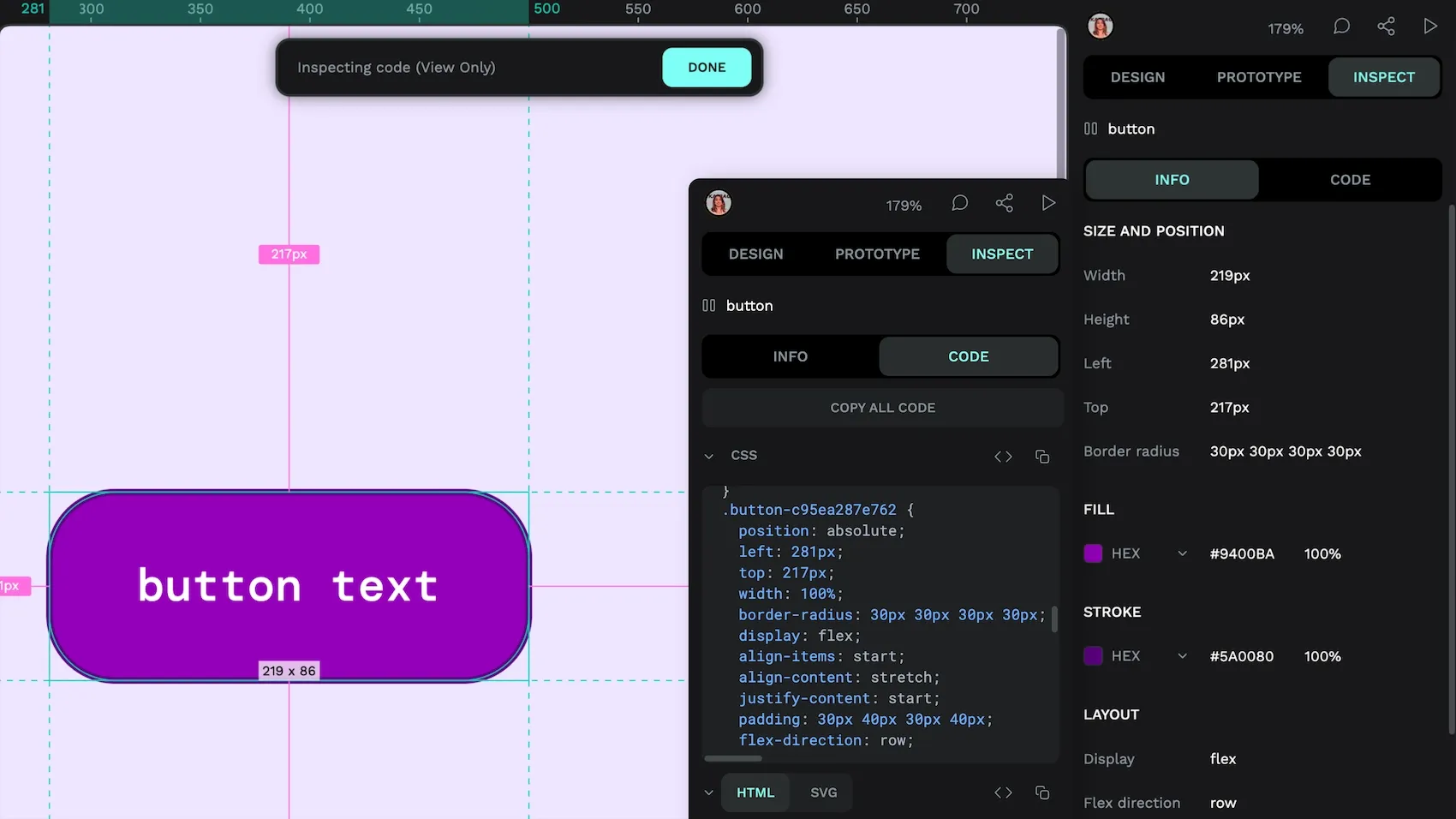Select SVG format toggle
This screenshot has height=819, width=1456.
[824, 792]
